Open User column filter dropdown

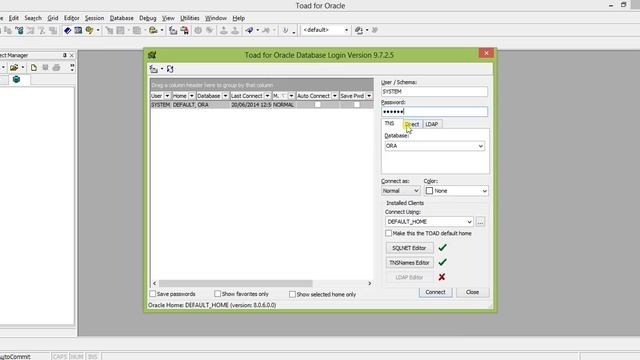(167, 96)
